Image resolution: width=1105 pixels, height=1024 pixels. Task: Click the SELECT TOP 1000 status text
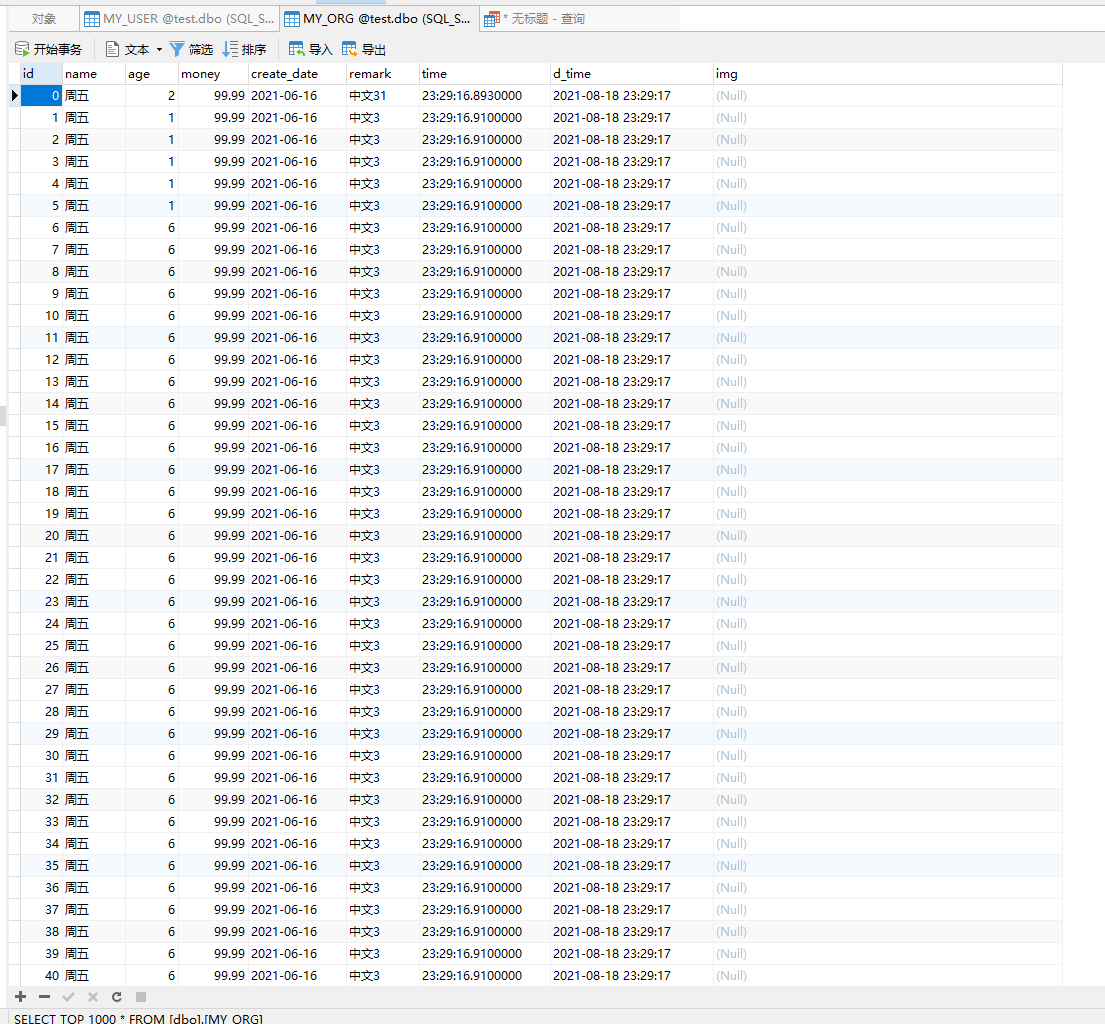coord(138,1018)
